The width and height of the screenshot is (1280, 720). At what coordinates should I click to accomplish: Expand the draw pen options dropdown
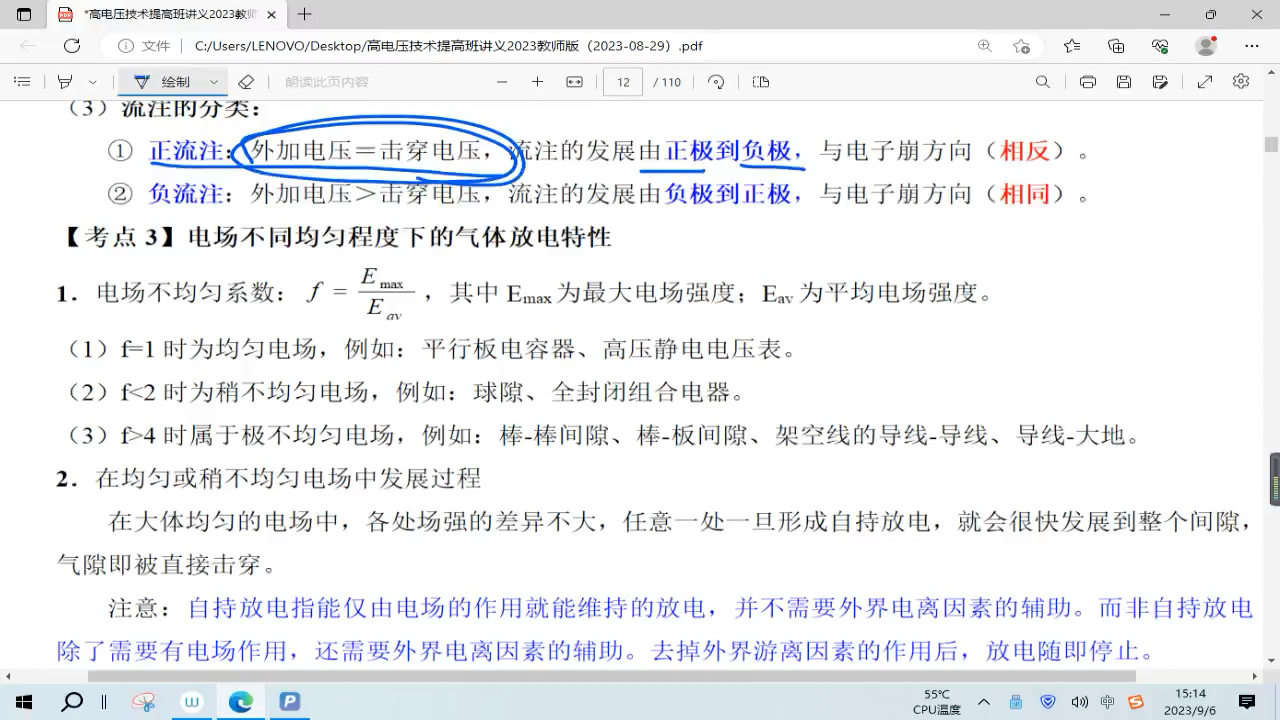tap(214, 82)
